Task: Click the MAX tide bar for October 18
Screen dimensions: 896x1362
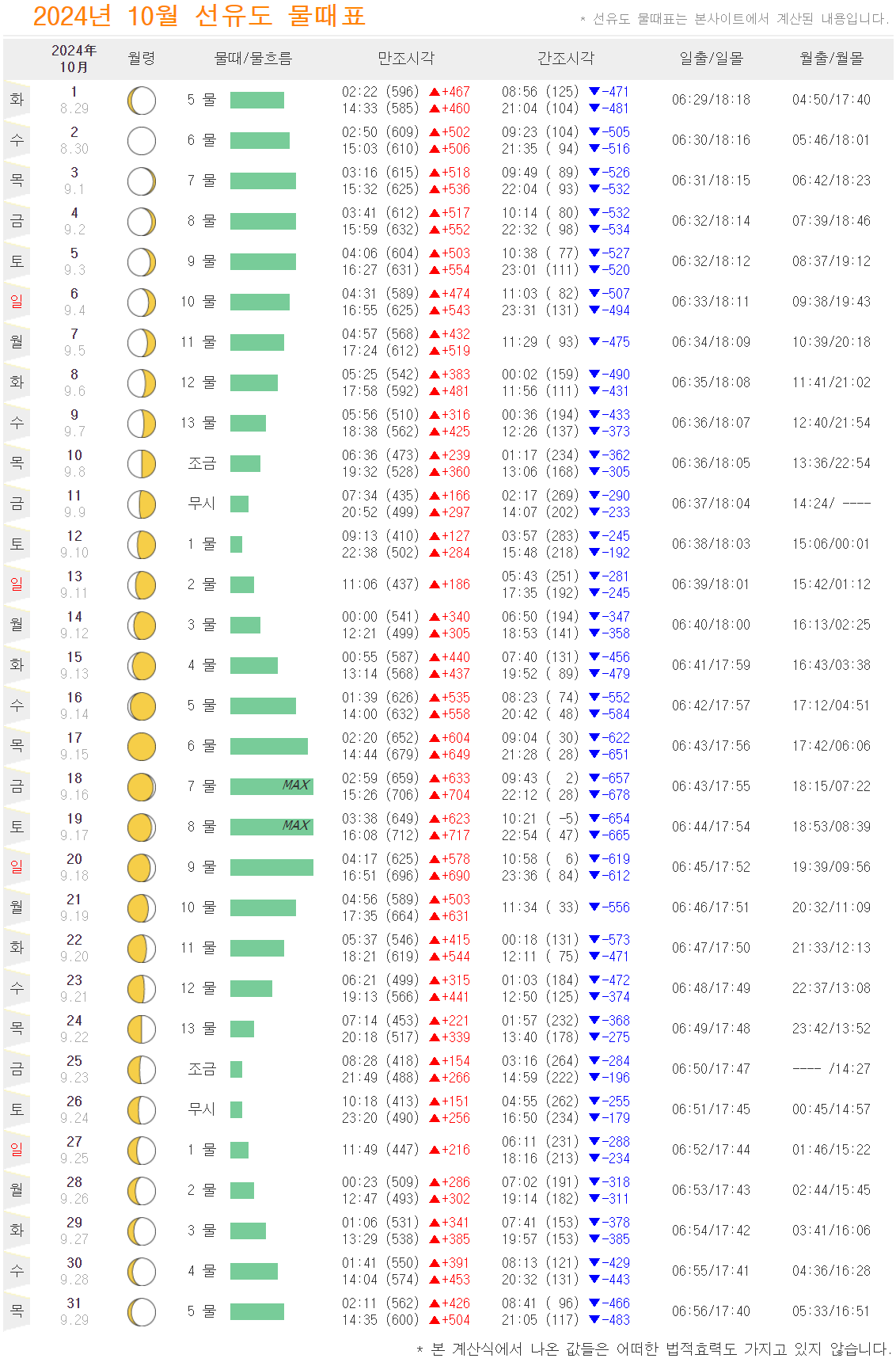Action: coord(271,786)
